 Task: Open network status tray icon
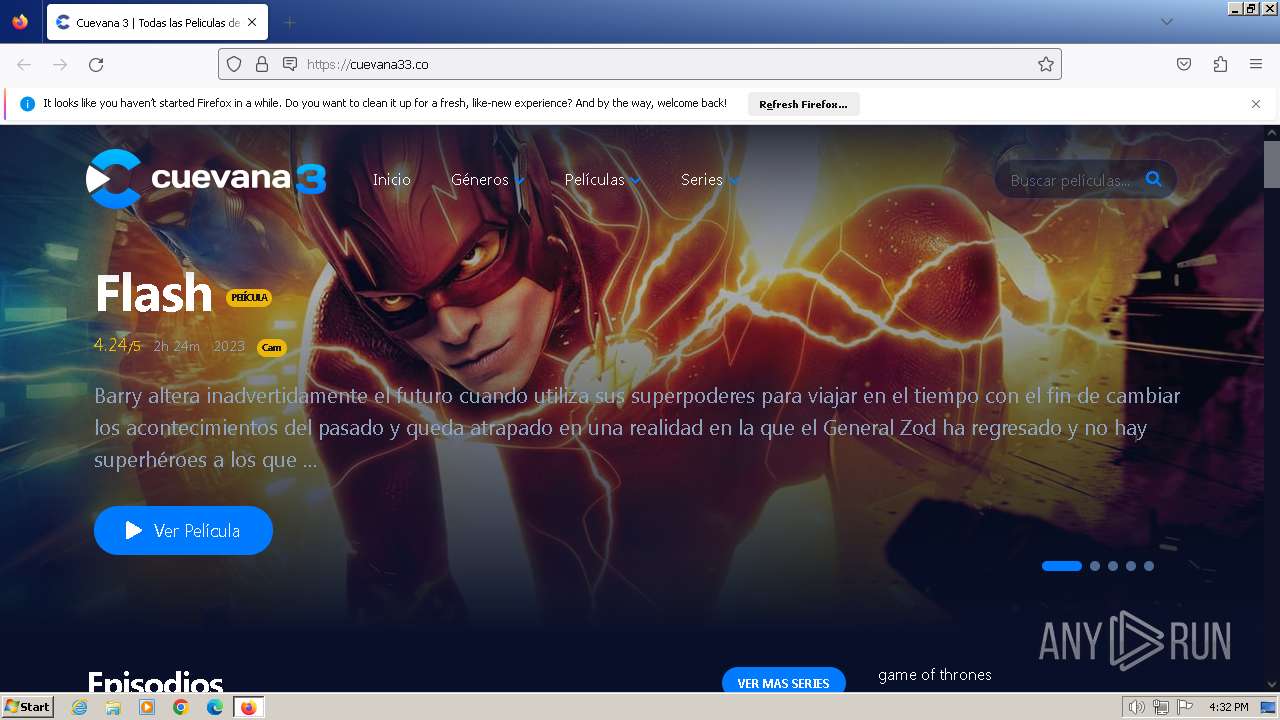coord(1161,707)
